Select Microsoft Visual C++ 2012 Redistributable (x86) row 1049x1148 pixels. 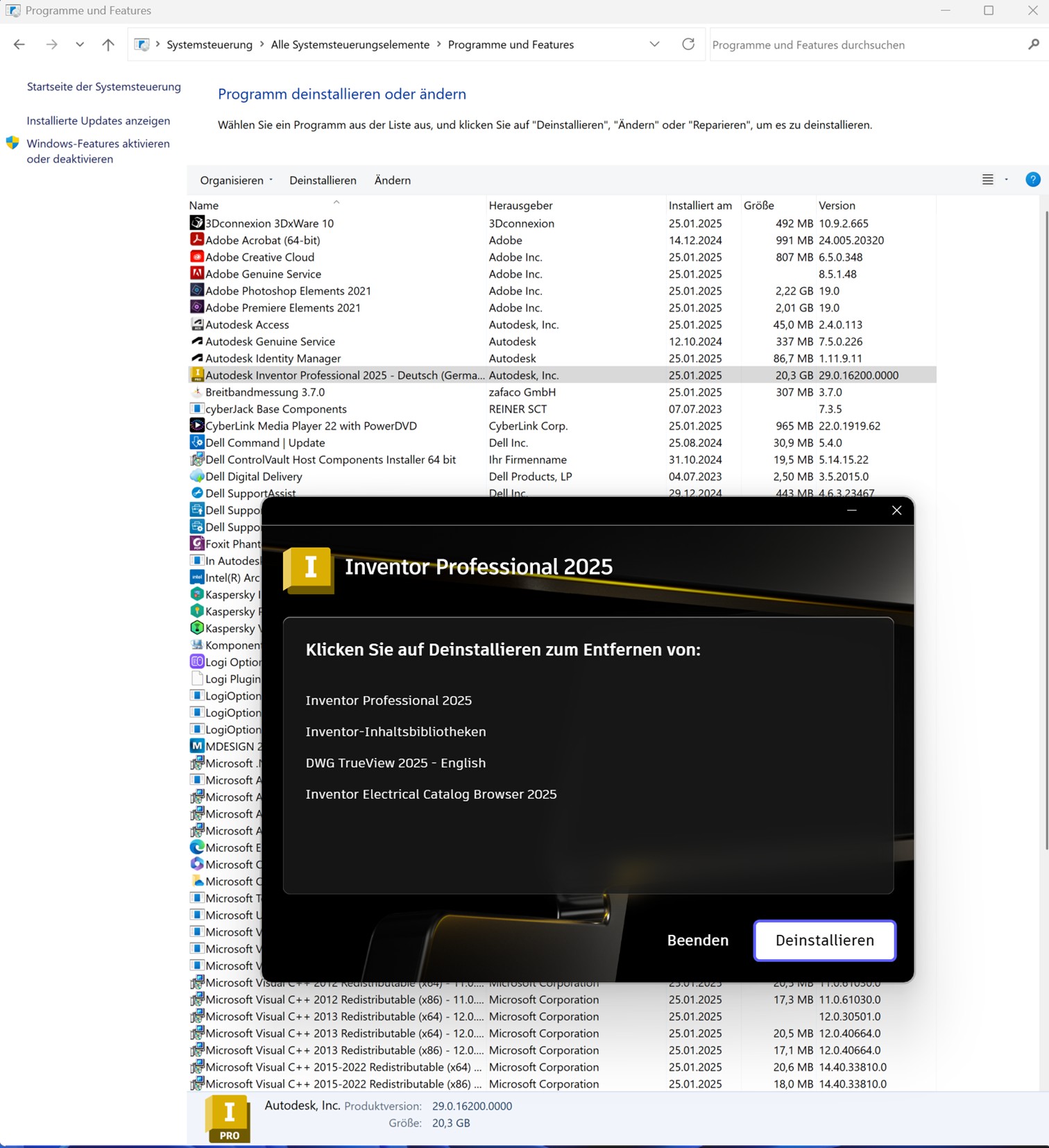click(x=562, y=999)
